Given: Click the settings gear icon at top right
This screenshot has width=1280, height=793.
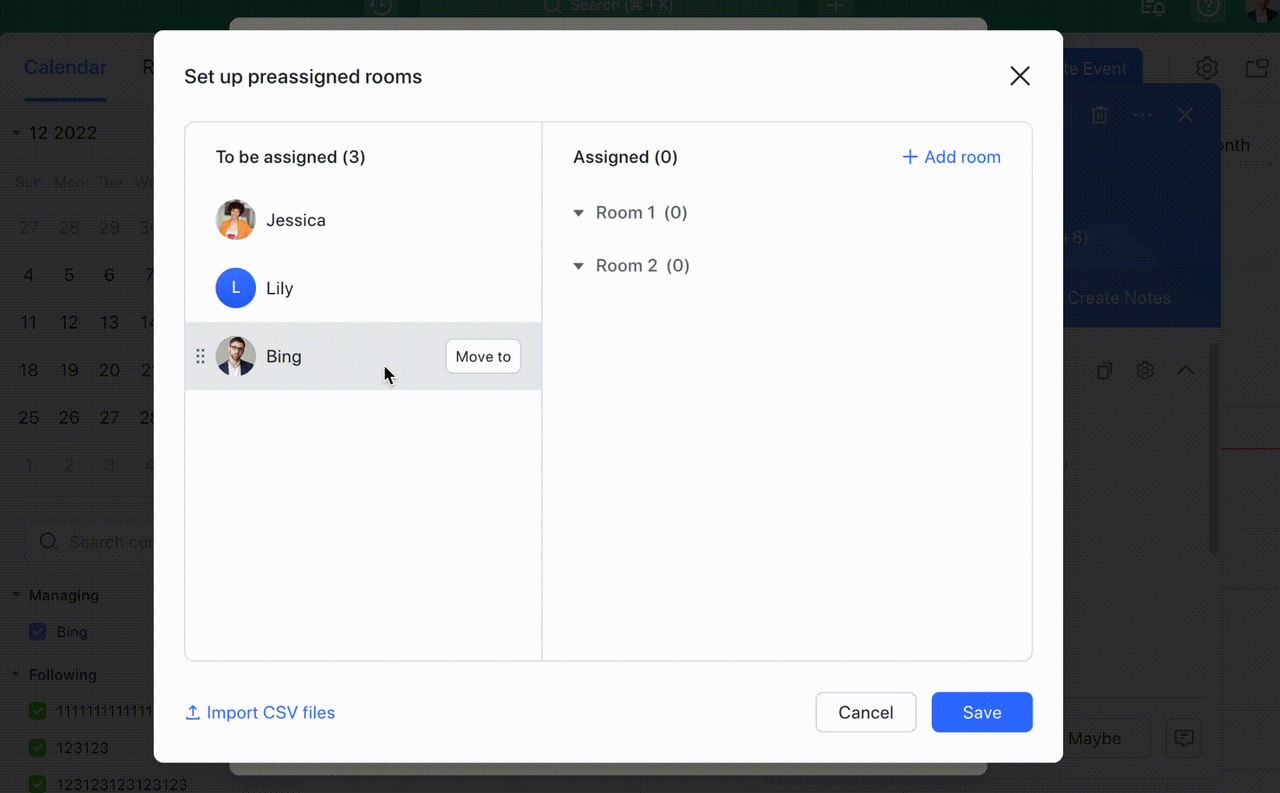Looking at the screenshot, I should pyautogui.click(x=1207, y=68).
